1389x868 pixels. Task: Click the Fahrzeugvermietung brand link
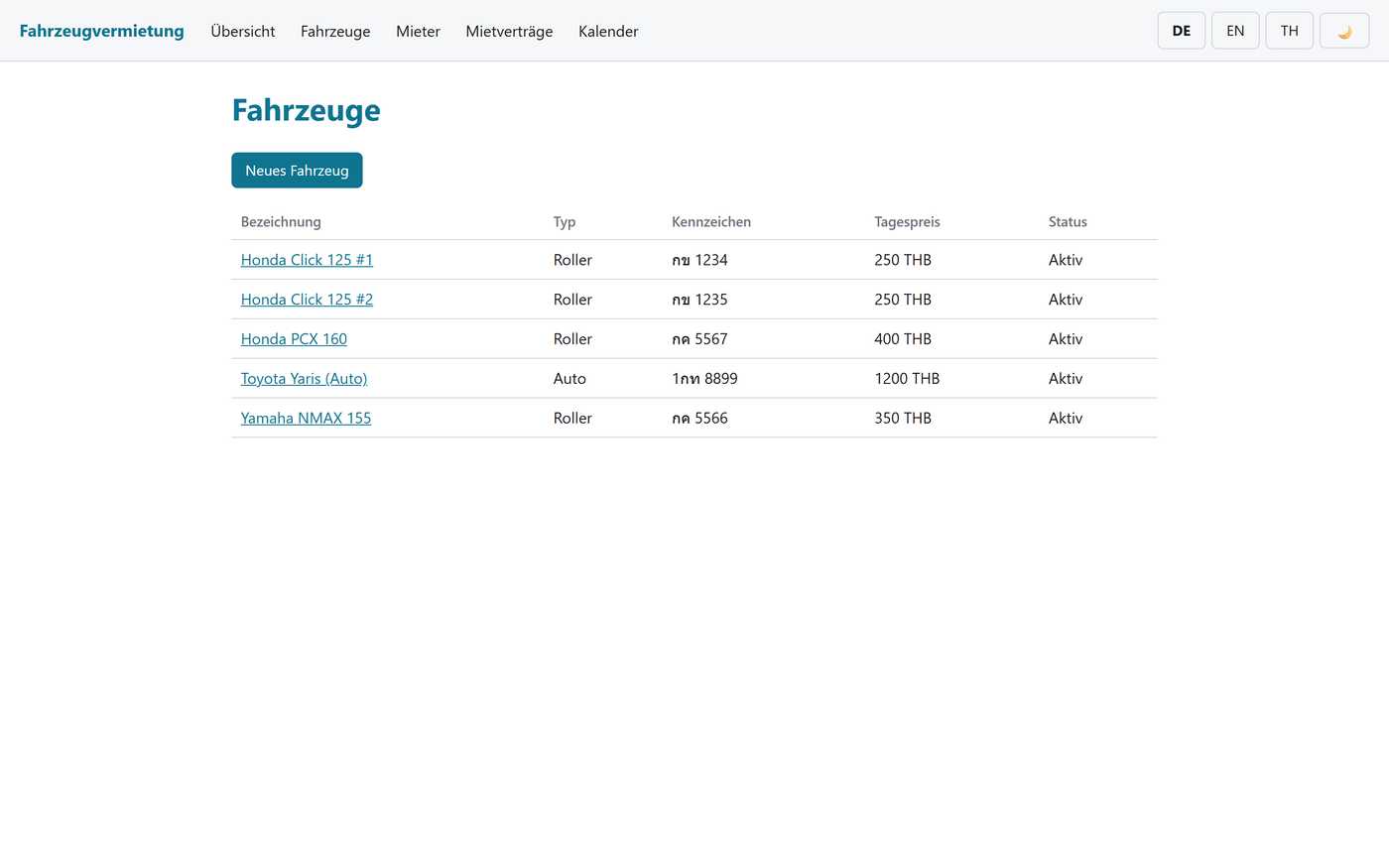click(102, 31)
